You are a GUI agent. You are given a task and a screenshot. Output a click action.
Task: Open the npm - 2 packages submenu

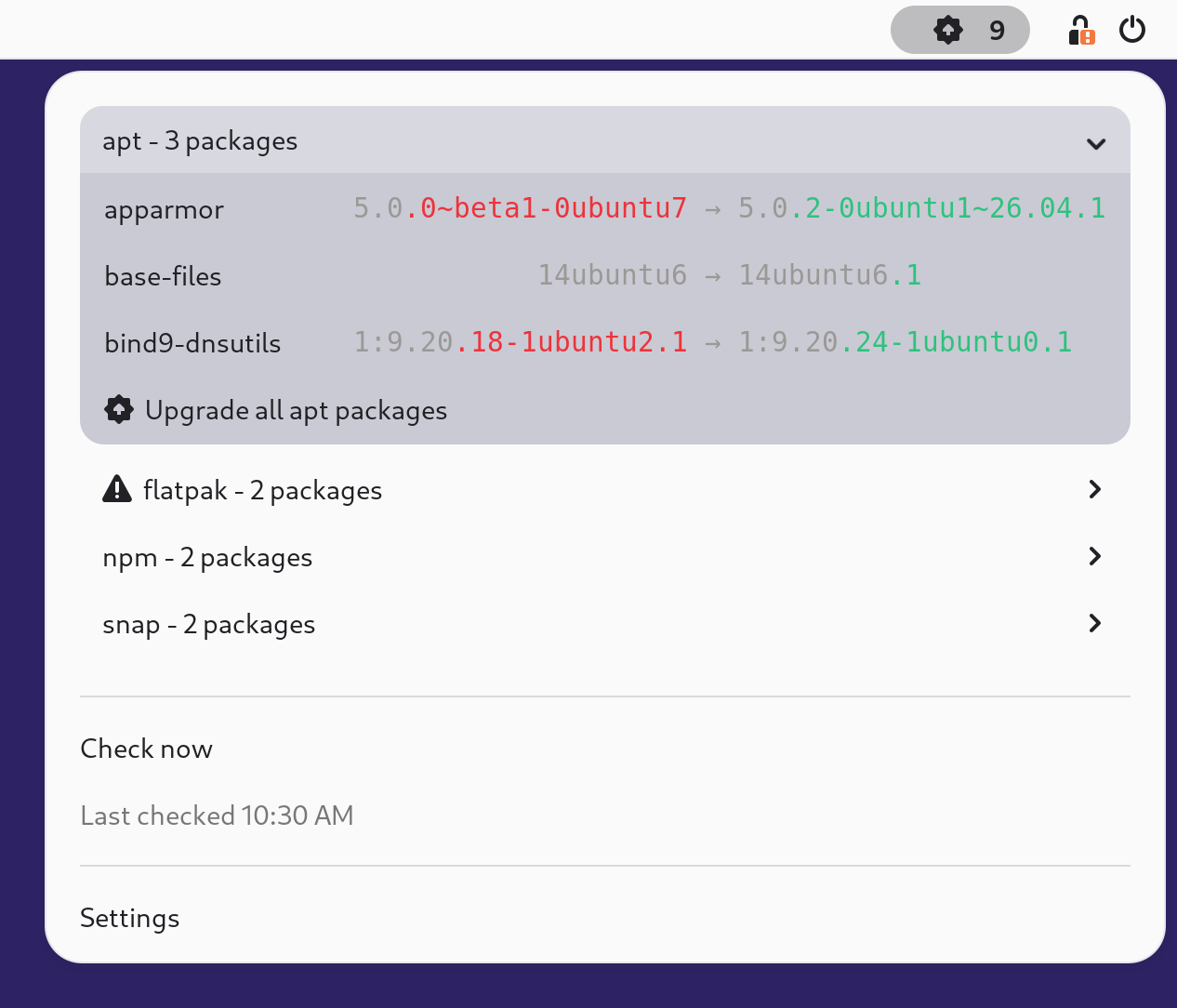[x=605, y=556]
